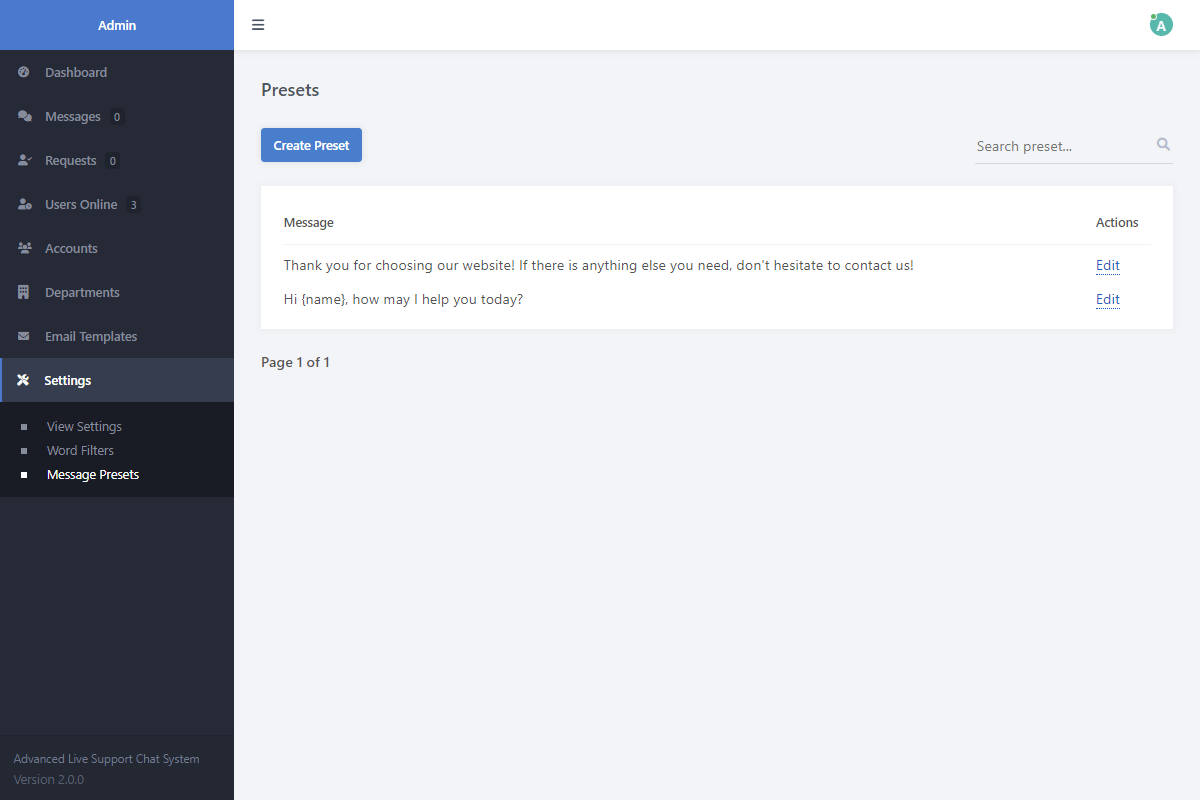Click the Presets page heading

[290, 90]
